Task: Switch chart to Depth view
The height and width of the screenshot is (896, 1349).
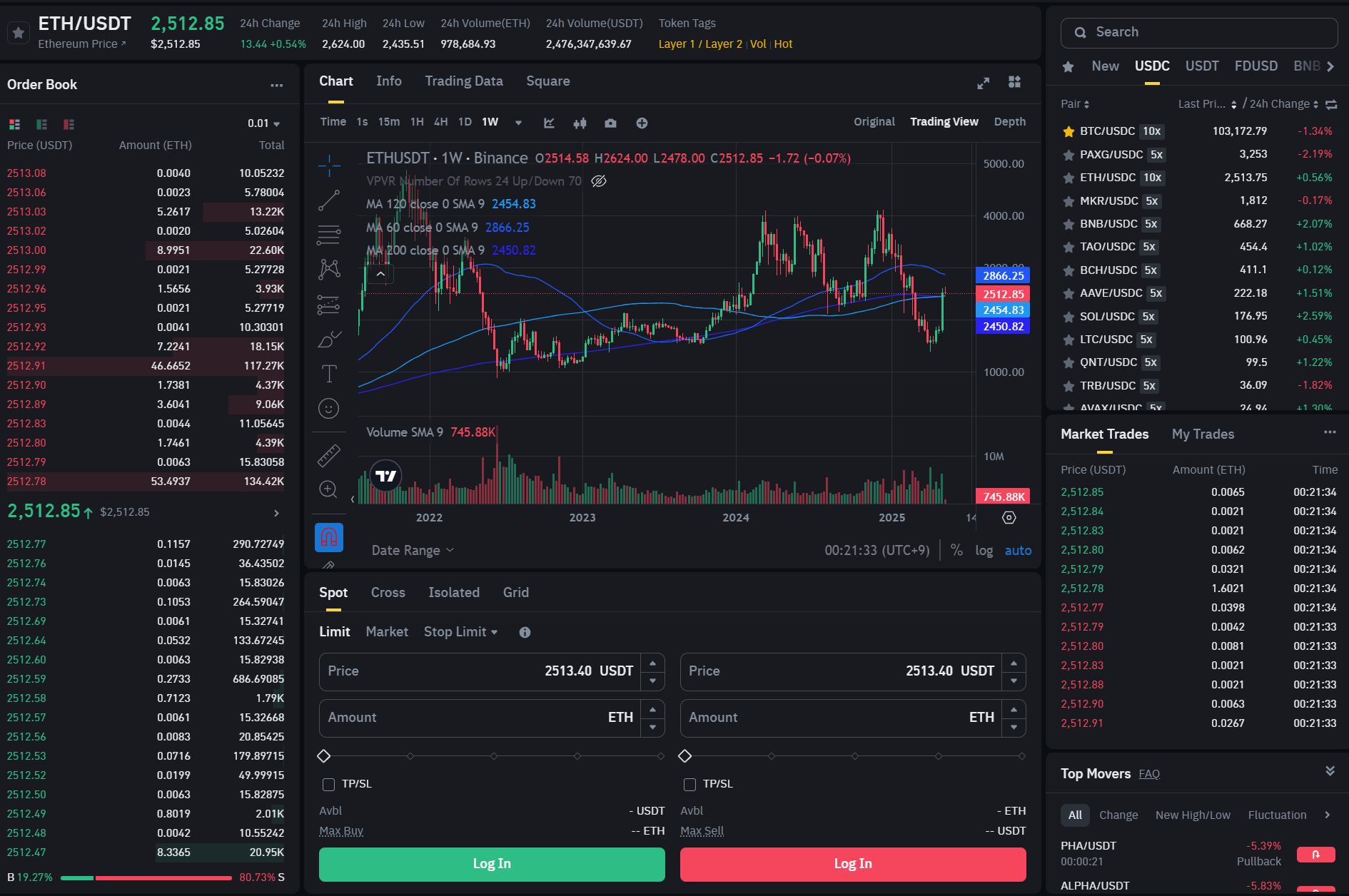Action: point(1010,122)
